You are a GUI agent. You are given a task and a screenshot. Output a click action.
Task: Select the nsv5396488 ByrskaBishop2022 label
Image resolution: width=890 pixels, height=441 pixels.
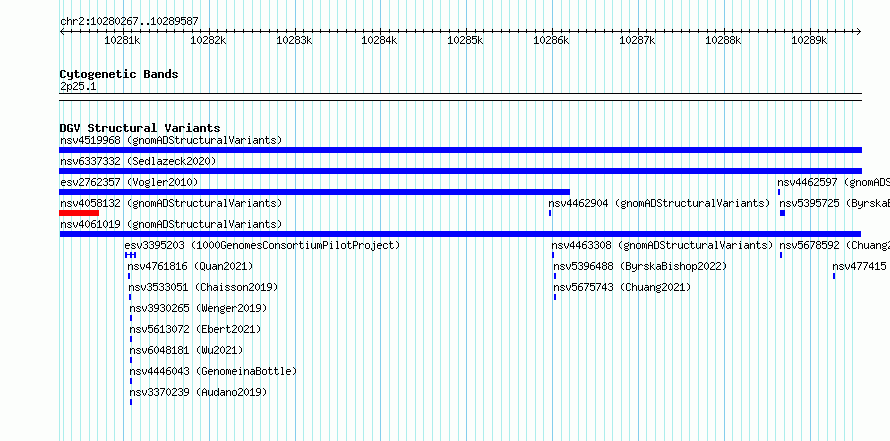pyautogui.click(x=640, y=266)
